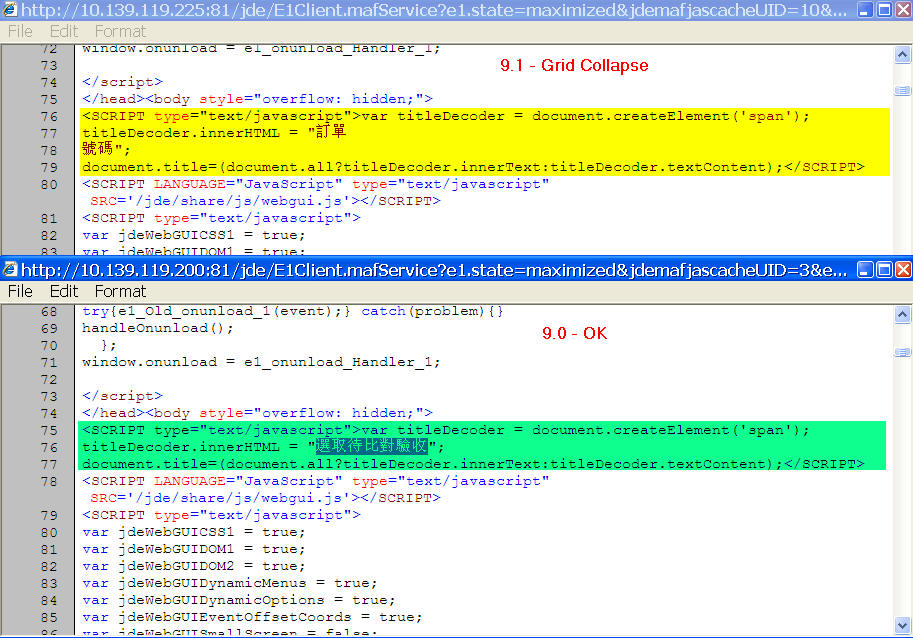Viewport: 913px width, 638px height.
Task: Maximize the lower 10.139.119.200 window
Action: 884,269
